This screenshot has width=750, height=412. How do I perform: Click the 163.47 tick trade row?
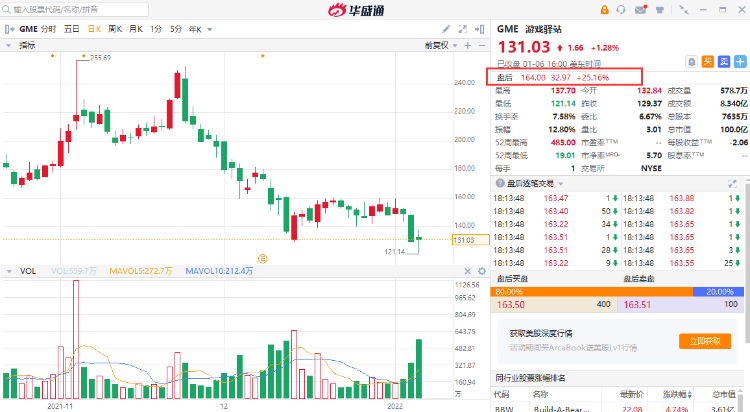pos(555,198)
